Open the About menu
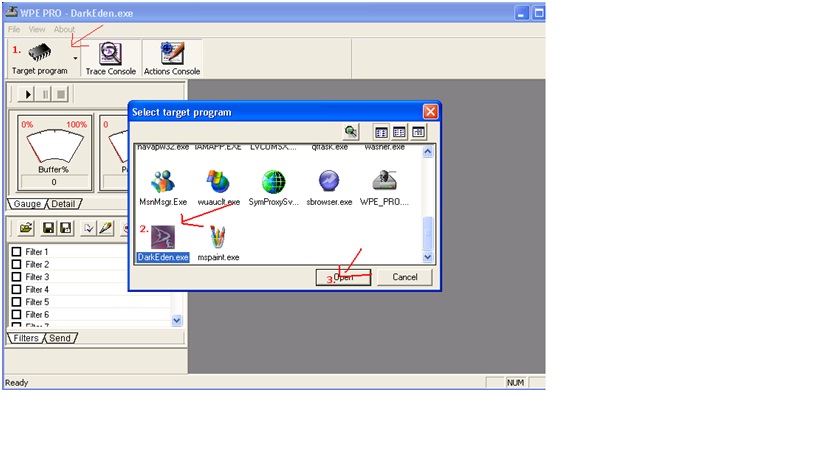Viewport: 819px width, 460px height. pos(64,29)
